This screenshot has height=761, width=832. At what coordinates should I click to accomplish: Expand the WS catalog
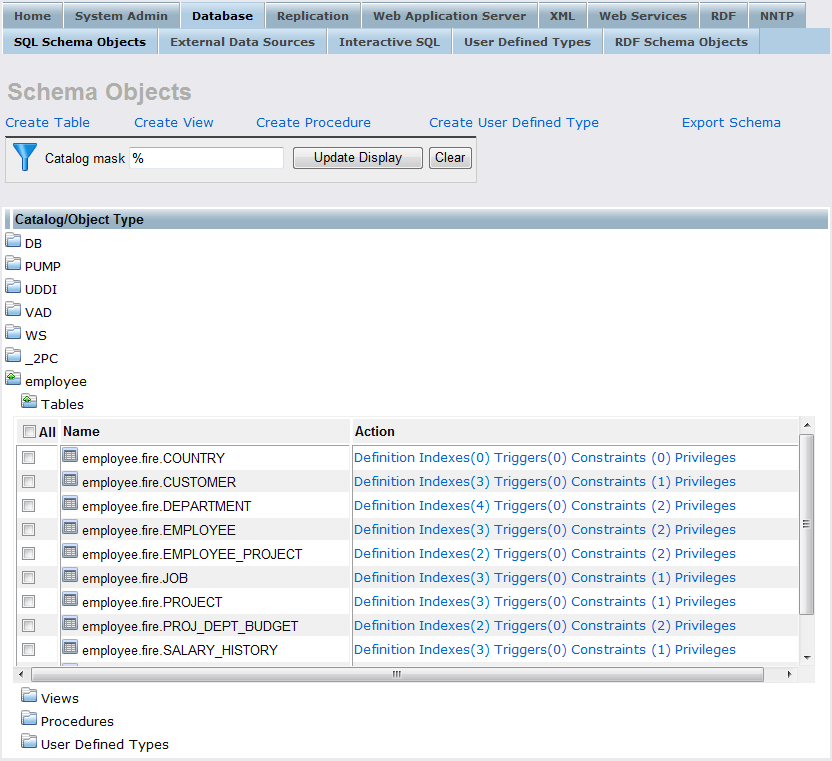click(x=13, y=333)
